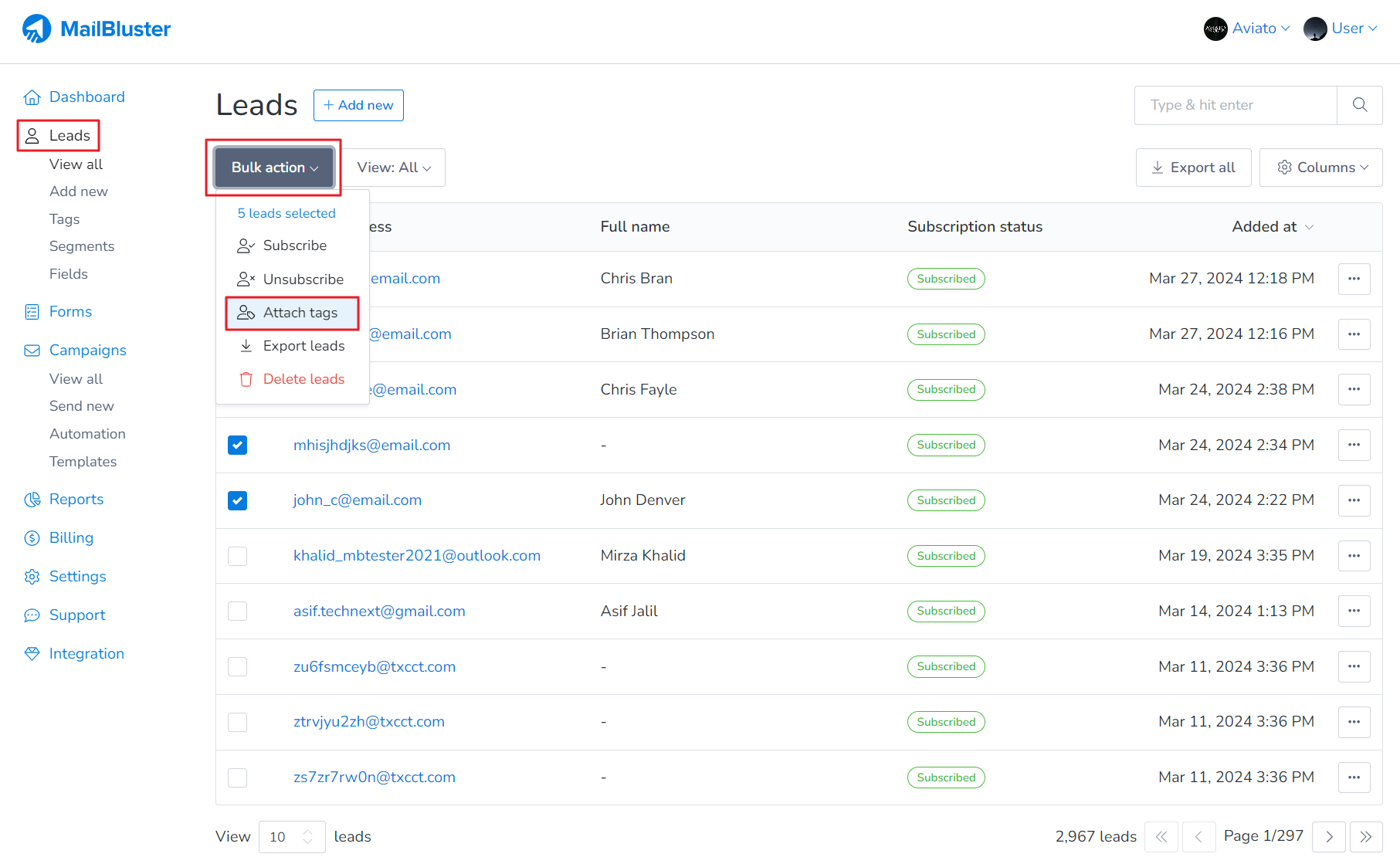This screenshot has width=1400, height=864.
Task: Click the search magnifier icon
Action: click(x=1359, y=105)
